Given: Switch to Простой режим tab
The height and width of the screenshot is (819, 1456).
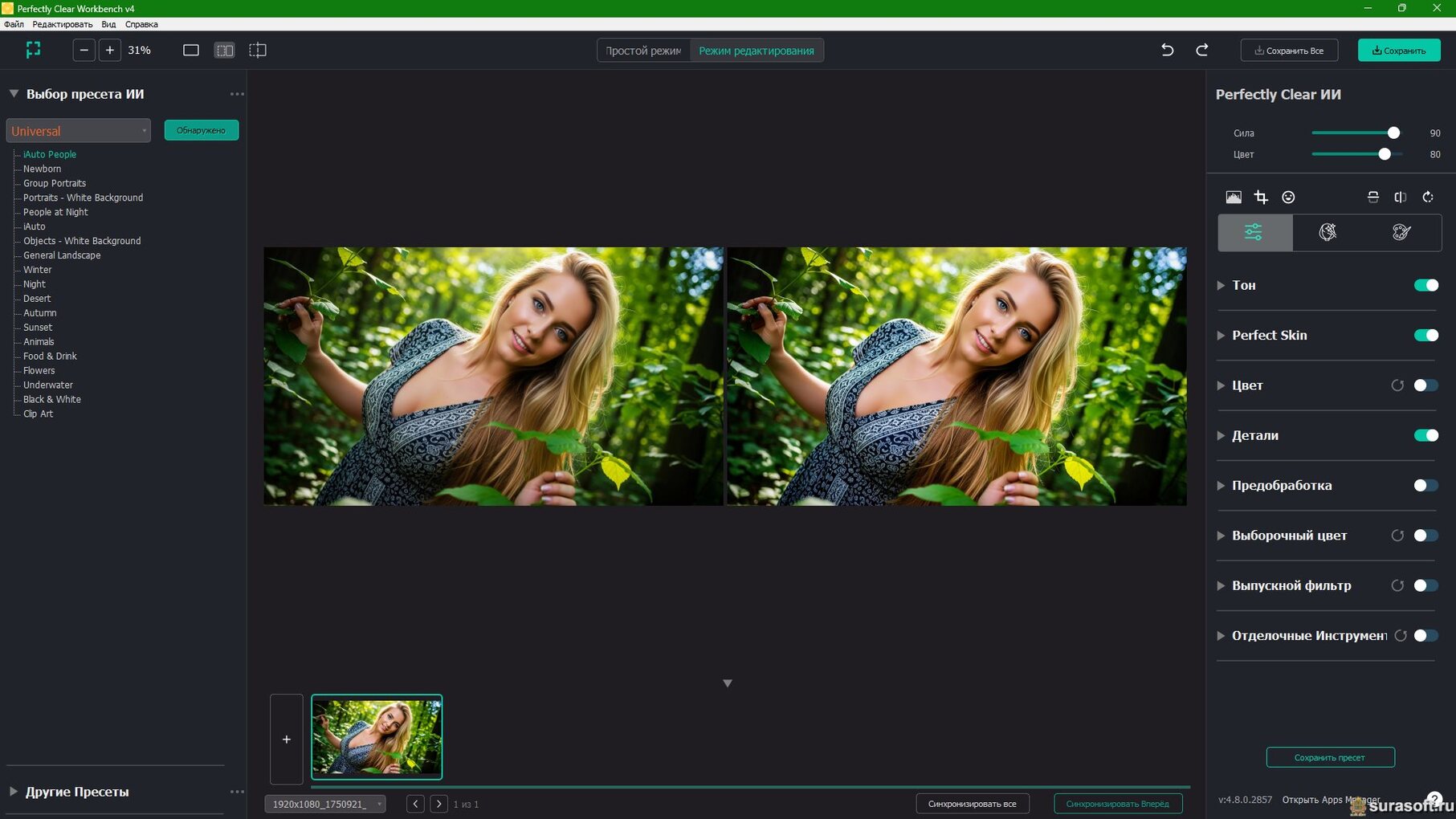Looking at the screenshot, I should click(x=643, y=51).
